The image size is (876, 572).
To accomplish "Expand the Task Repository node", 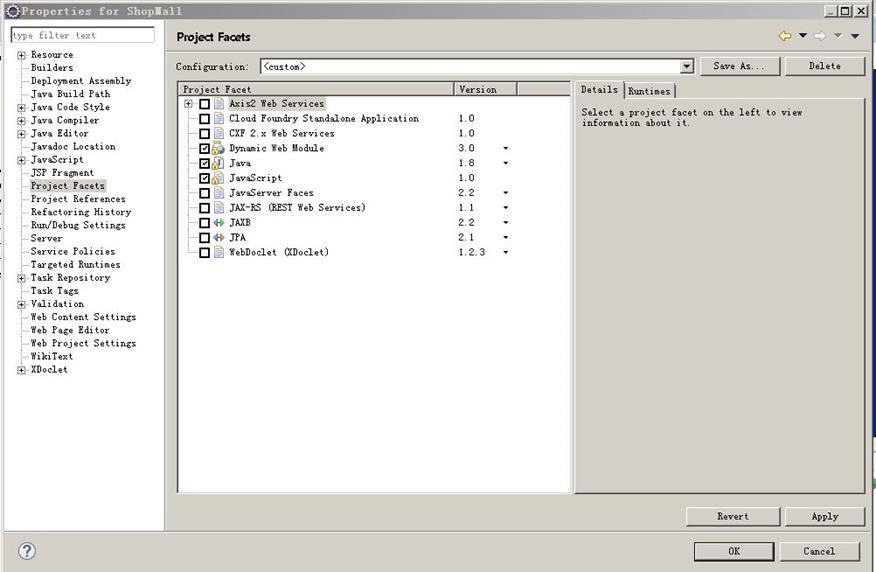I will pyautogui.click(x=21, y=278).
